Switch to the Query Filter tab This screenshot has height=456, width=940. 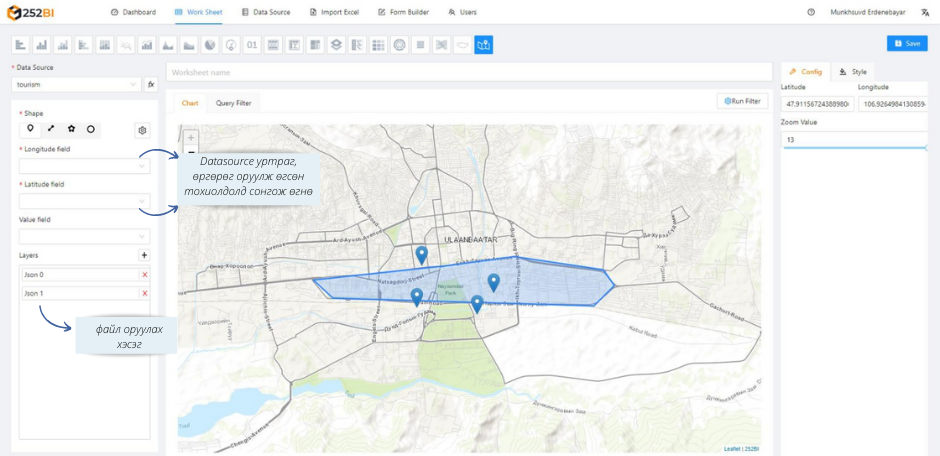234,103
